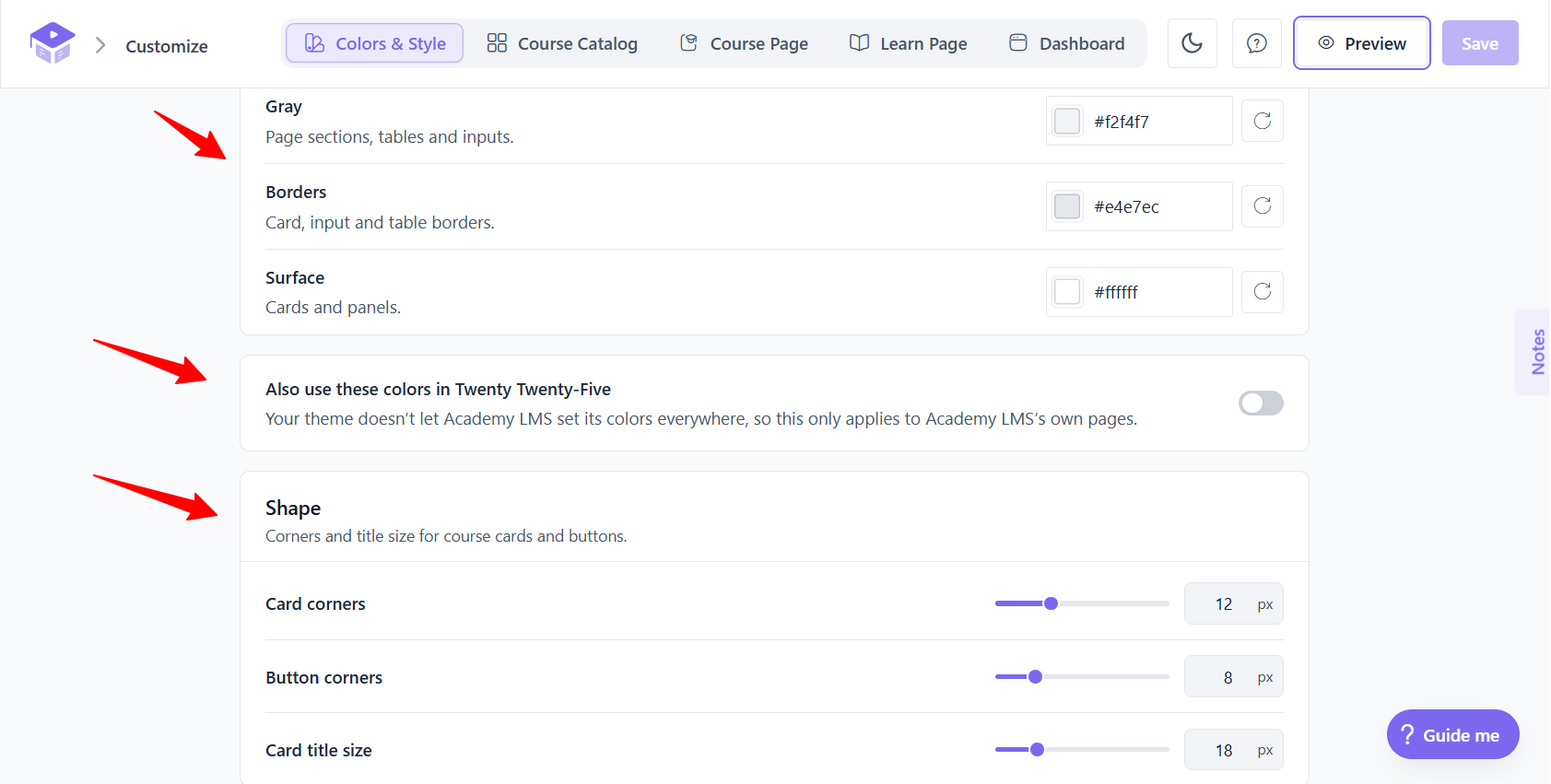Click 'Page sections, tables and inputs.' text
This screenshot has width=1551, height=784.
pos(390,137)
